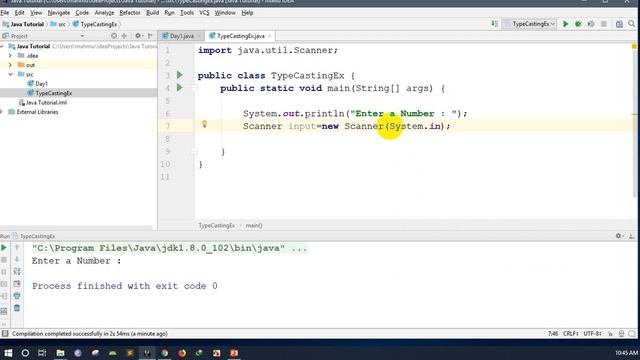The height and width of the screenshot is (360, 640).
Task: Click the yellow inspection indicator square
Action: point(634,47)
